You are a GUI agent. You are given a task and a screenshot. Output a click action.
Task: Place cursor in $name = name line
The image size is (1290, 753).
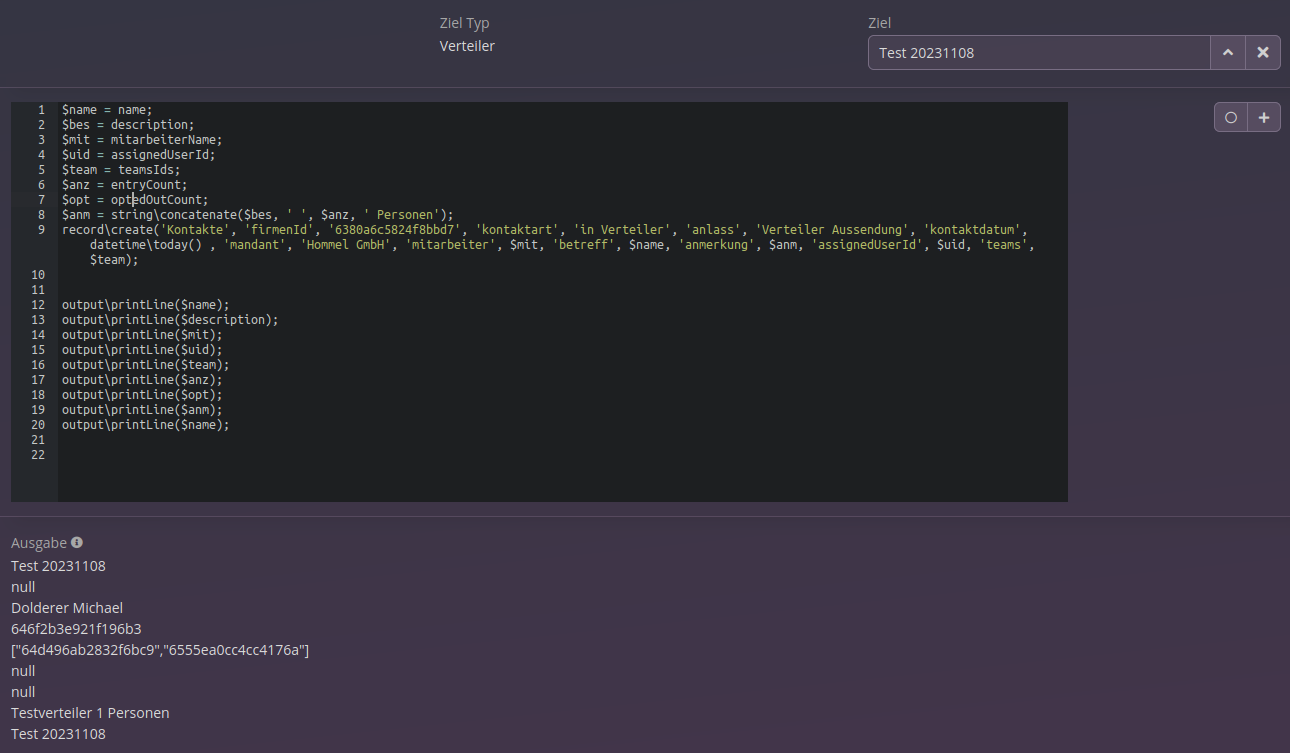click(x=107, y=110)
